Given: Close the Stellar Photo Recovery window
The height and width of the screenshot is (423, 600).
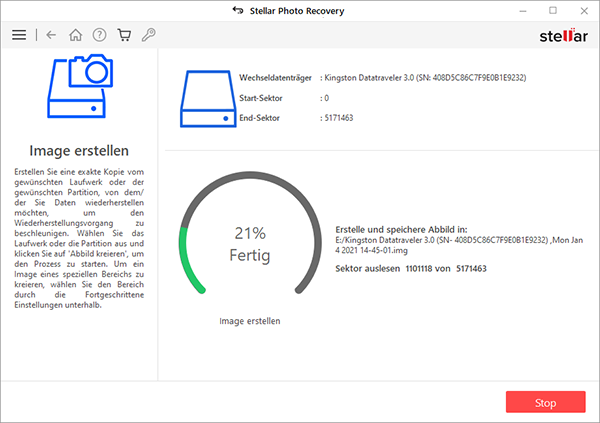Looking at the screenshot, I should (x=584, y=11).
